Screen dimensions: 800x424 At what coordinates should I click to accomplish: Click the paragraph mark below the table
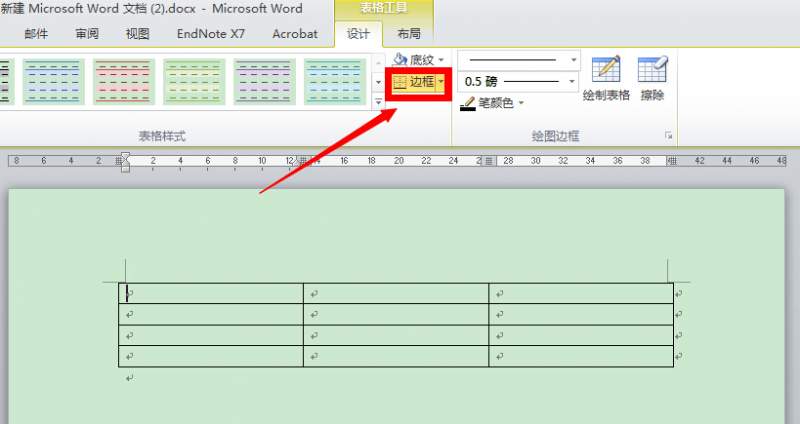click(130, 378)
